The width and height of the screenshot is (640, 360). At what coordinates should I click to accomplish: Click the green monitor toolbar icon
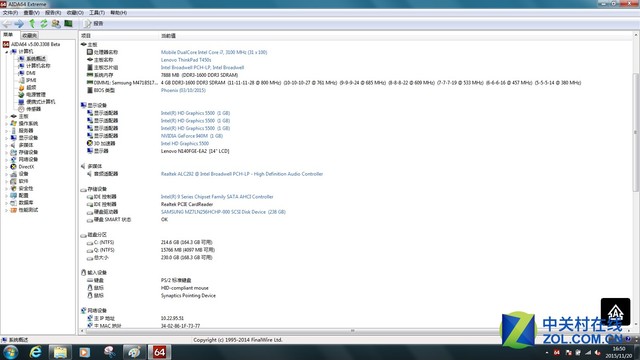click(x=68, y=24)
